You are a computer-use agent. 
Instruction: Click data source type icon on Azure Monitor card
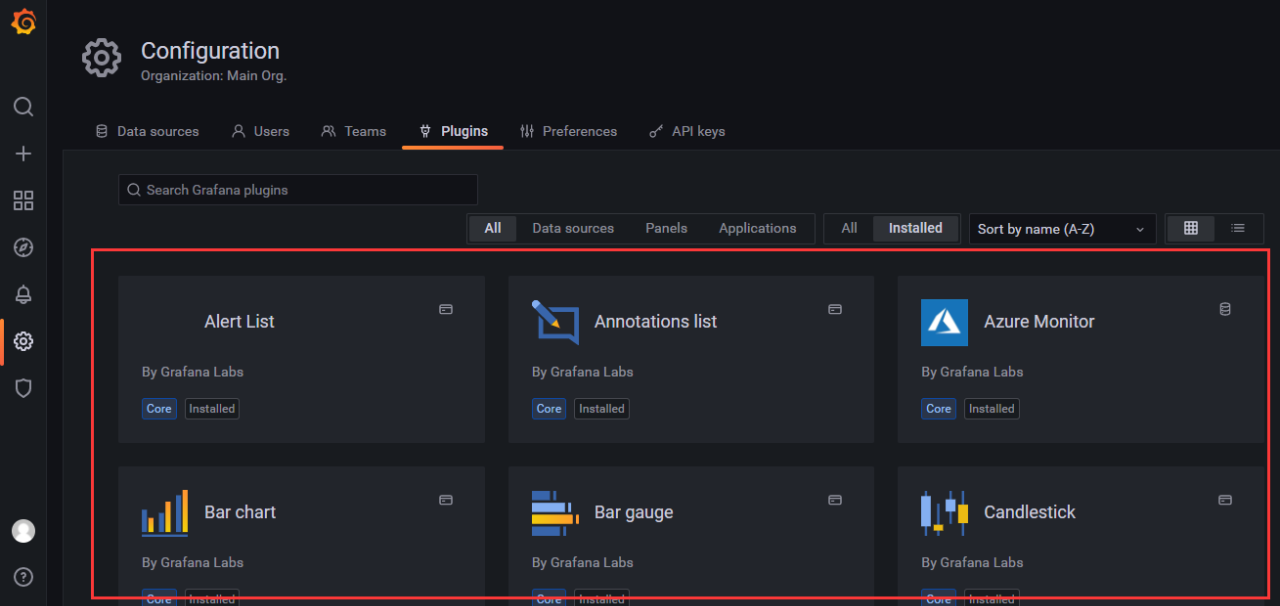[1225, 310]
